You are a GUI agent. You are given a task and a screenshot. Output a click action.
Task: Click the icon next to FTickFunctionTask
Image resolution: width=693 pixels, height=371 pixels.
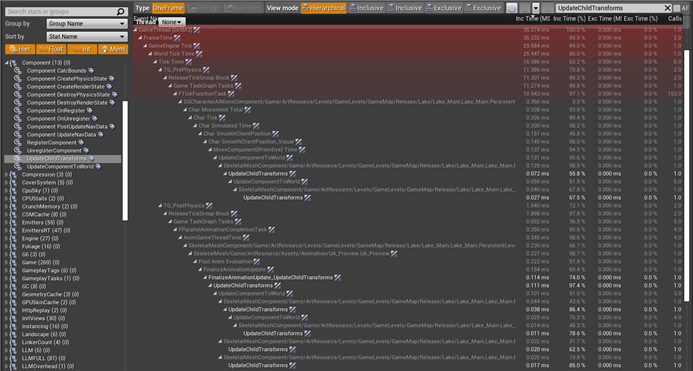pos(231,93)
